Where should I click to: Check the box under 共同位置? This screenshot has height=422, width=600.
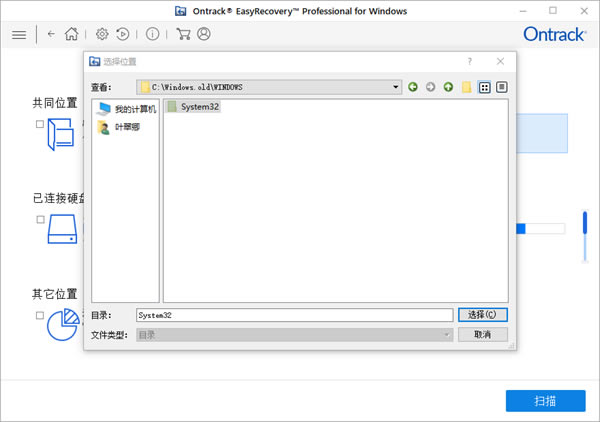pos(40,124)
